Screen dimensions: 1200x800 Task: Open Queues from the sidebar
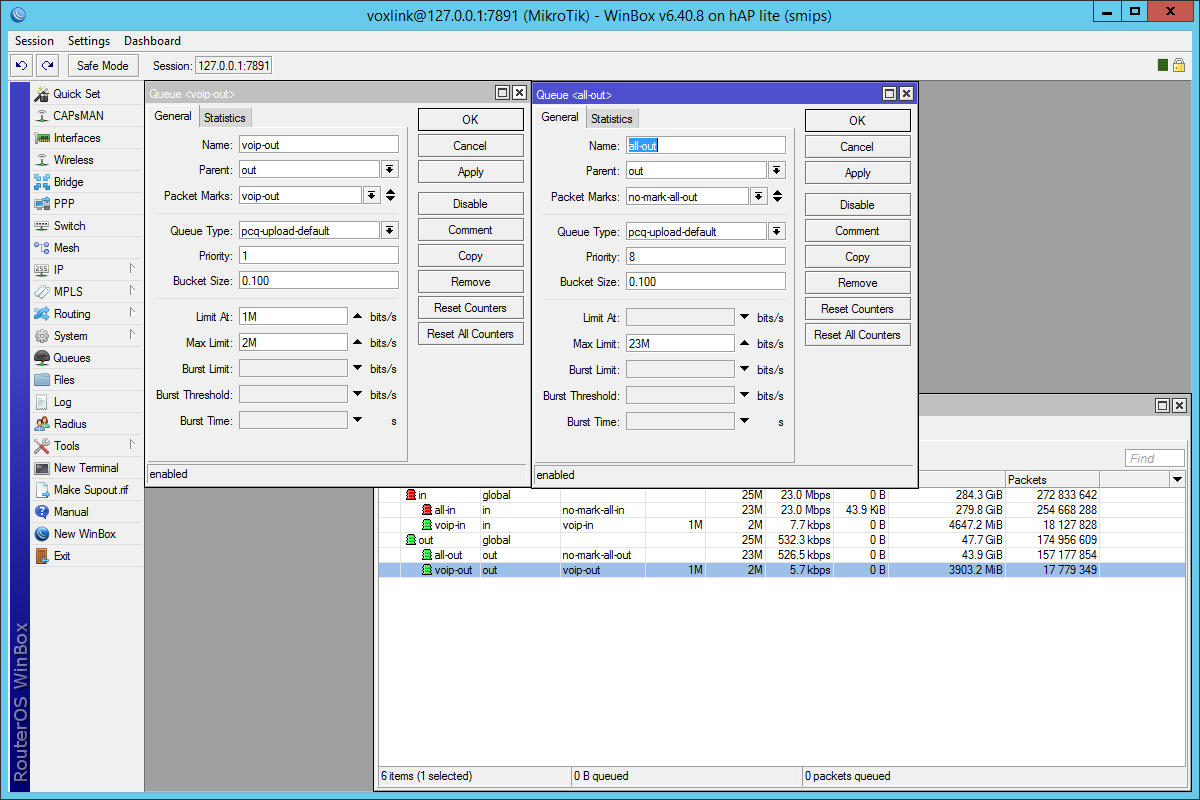coord(72,358)
